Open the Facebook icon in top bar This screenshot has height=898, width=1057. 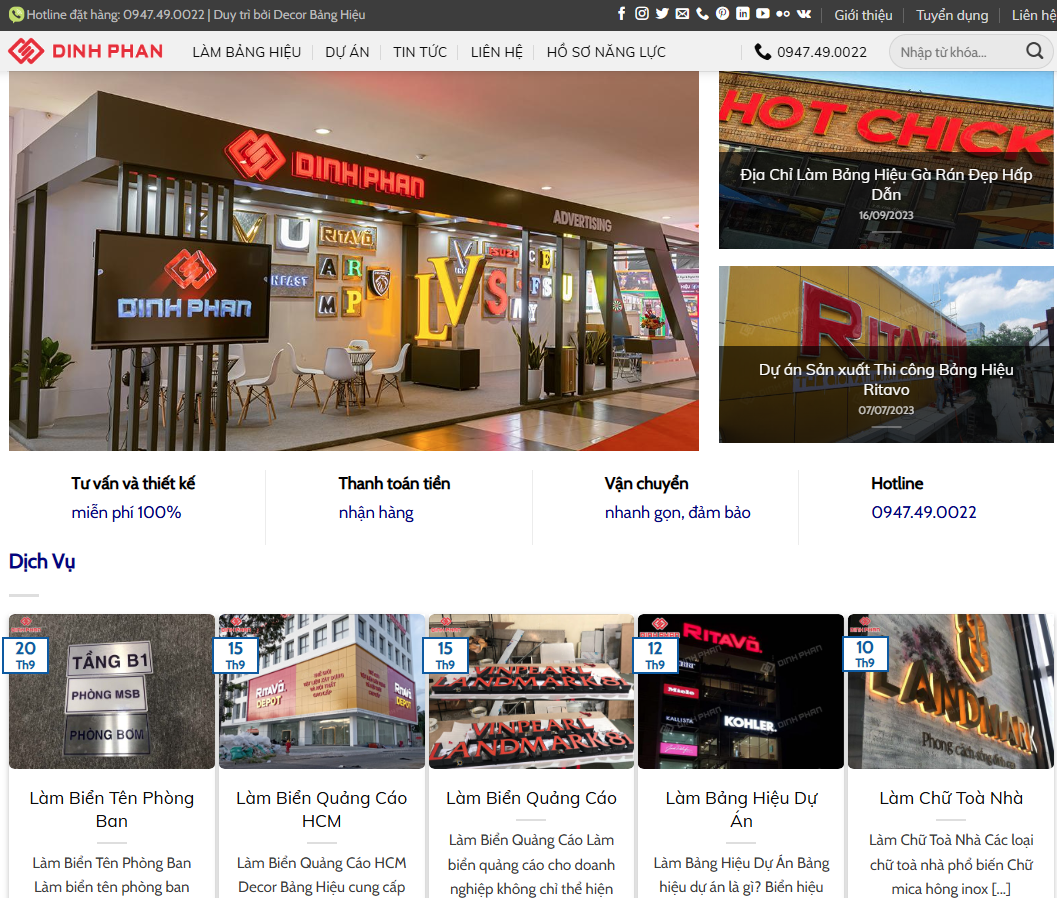[622, 13]
